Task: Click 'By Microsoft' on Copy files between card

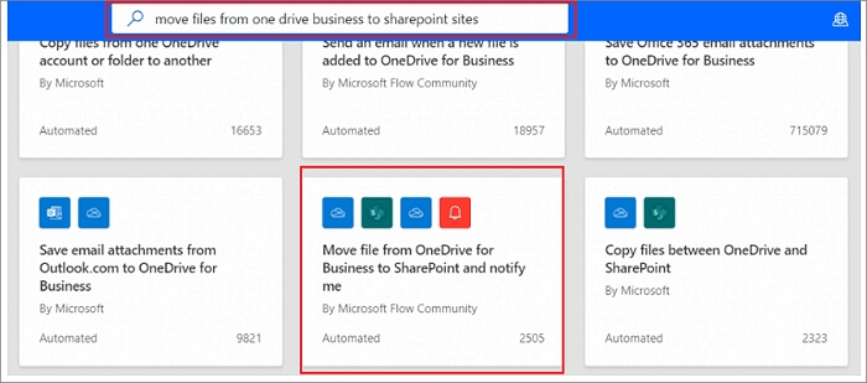Action: [x=637, y=290]
